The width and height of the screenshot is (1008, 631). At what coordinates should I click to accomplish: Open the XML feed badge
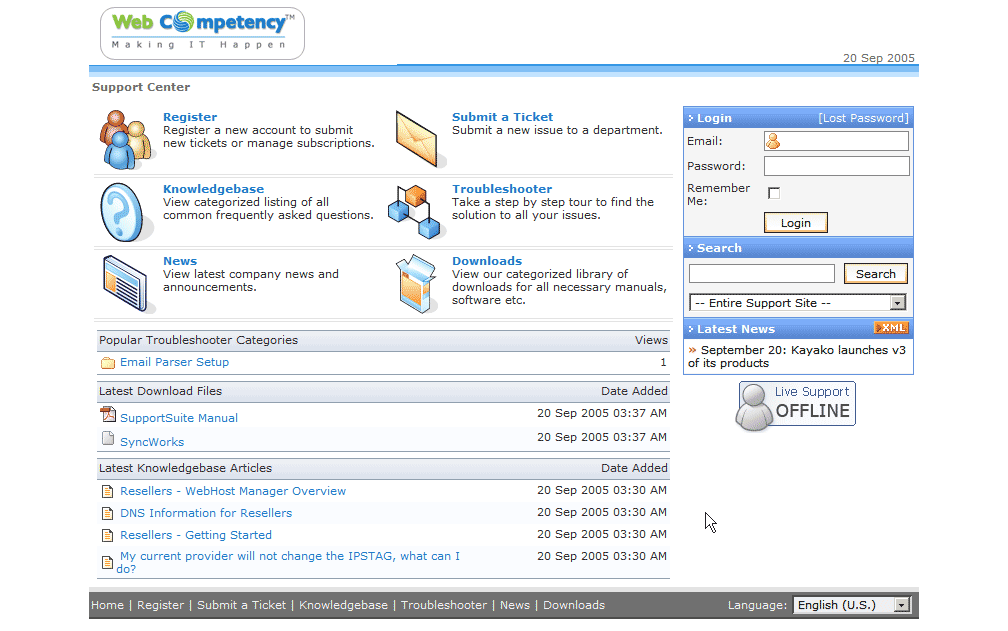click(x=890, y=328)
